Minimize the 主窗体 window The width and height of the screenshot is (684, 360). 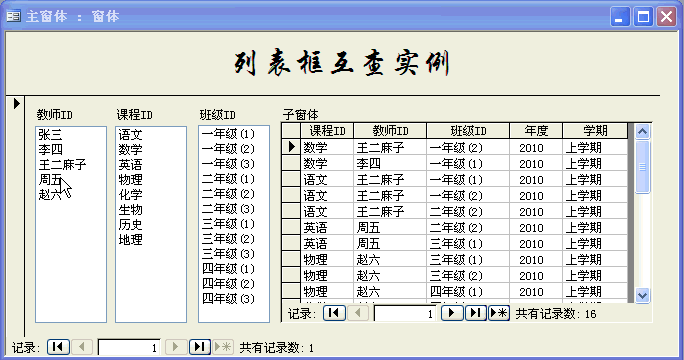pos(619,17)
